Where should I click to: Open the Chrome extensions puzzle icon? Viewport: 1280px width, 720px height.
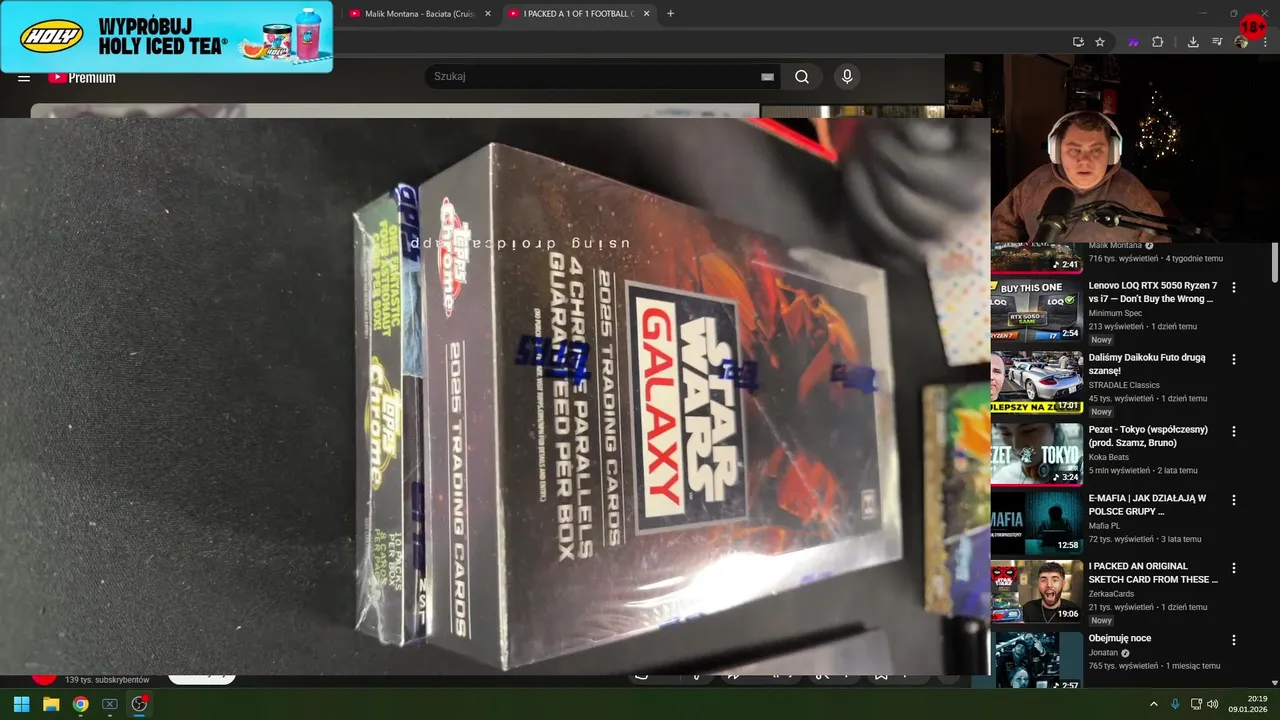pos(1158,42)
